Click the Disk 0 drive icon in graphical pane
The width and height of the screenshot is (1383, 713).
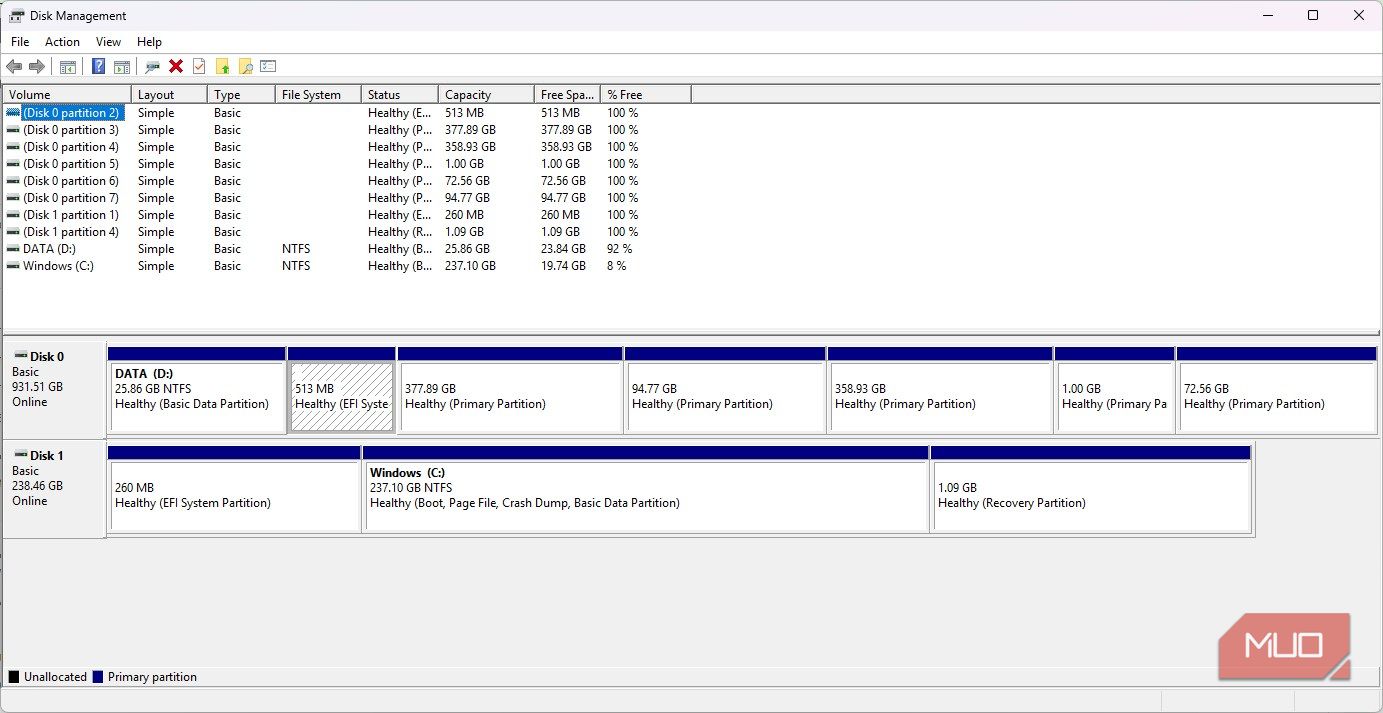20,356
